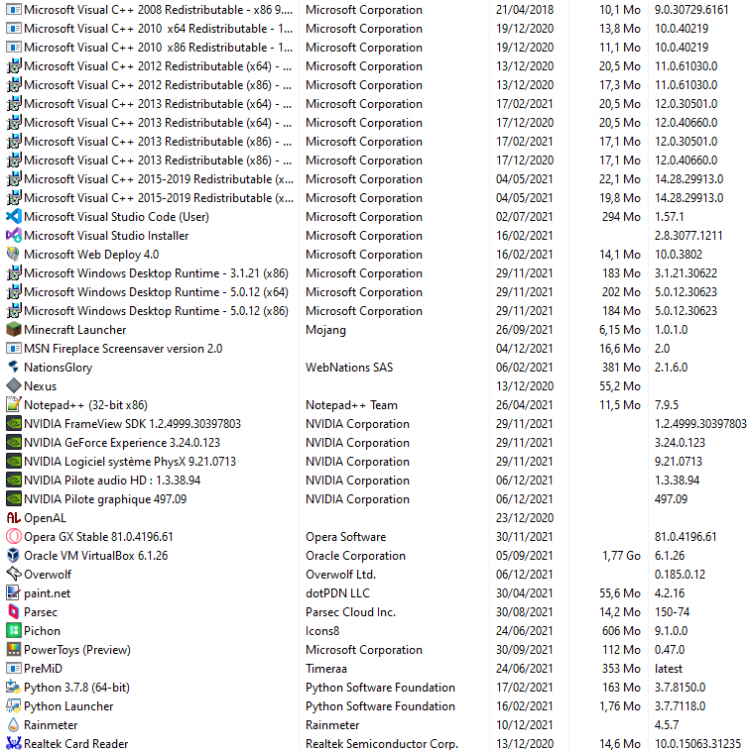This screenshot has width=748, height=750.
Task: Select Microsoft Visual Studio Installer entry
Action: point(374,235)
